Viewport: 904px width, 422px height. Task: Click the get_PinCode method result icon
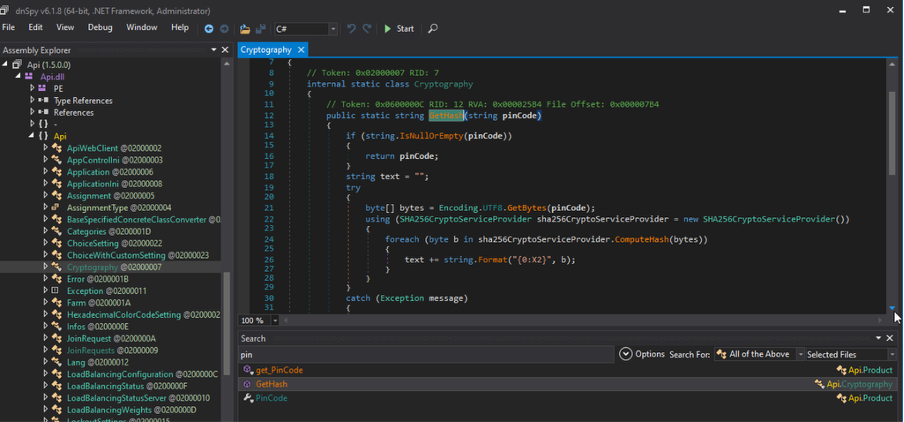point(247,370)
